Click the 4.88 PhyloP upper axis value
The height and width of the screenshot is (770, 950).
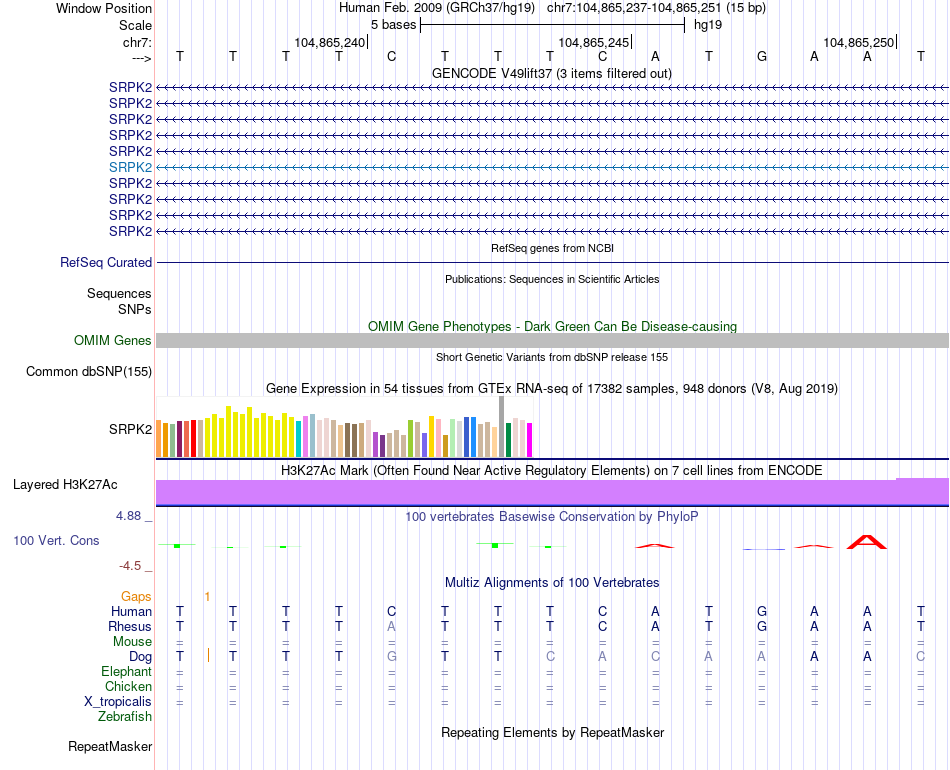[x=128, y=516]
